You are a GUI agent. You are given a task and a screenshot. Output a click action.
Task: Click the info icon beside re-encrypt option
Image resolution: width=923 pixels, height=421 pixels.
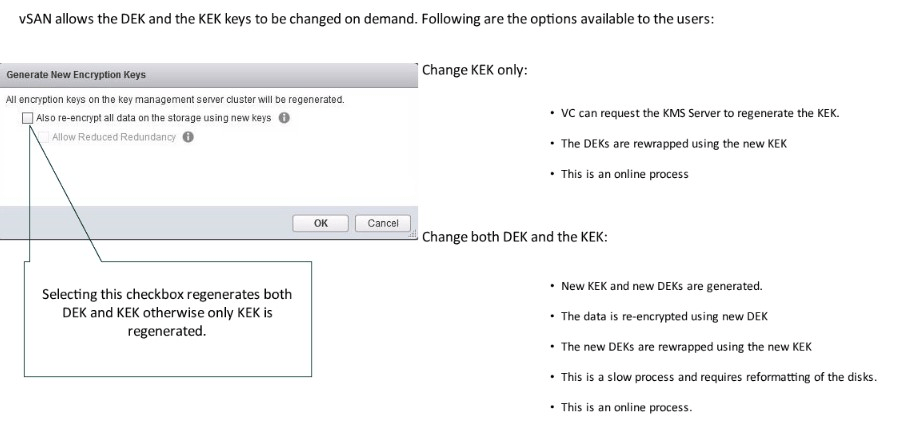284,118
